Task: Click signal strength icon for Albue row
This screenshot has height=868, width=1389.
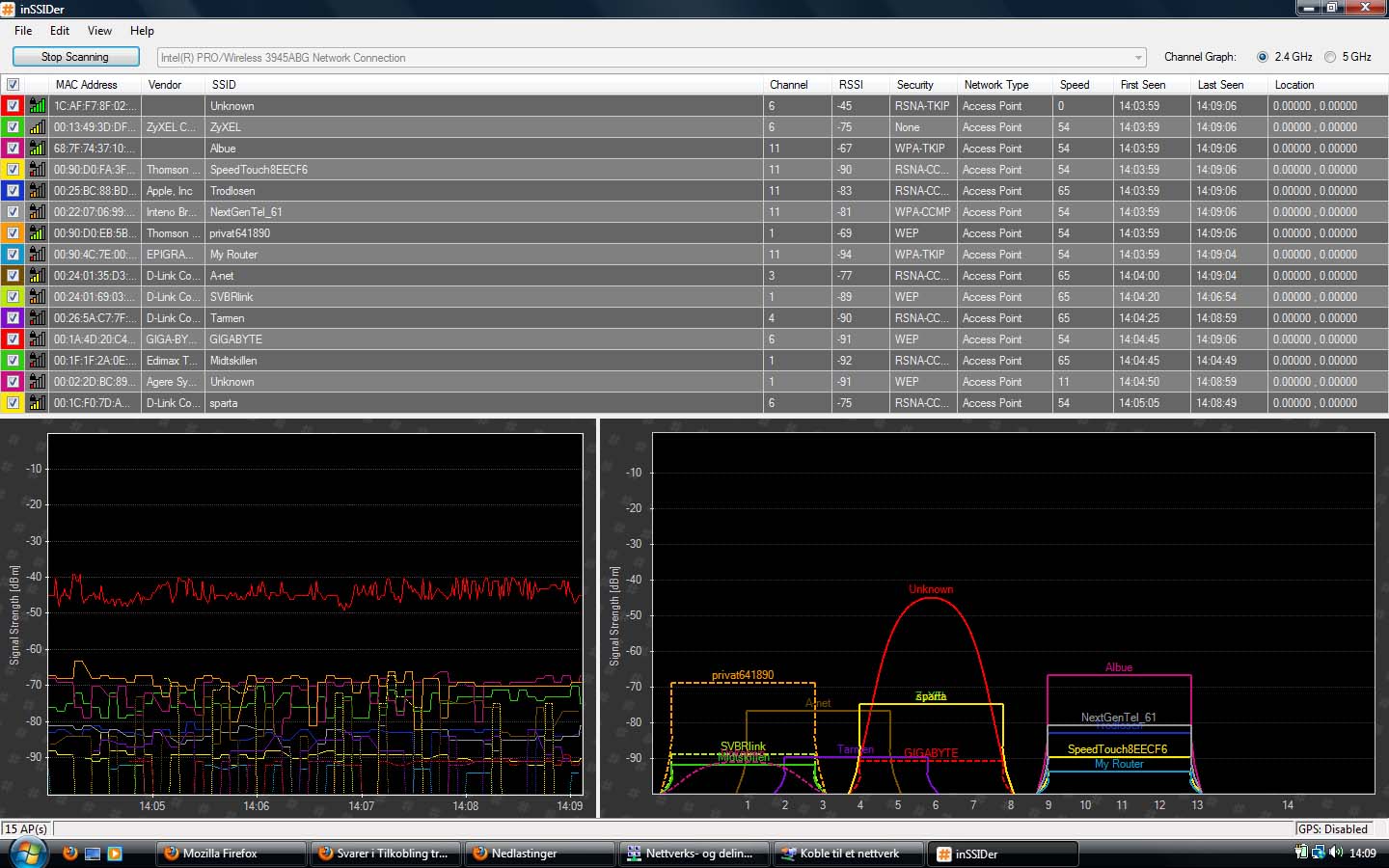Action: click(37, 149)
